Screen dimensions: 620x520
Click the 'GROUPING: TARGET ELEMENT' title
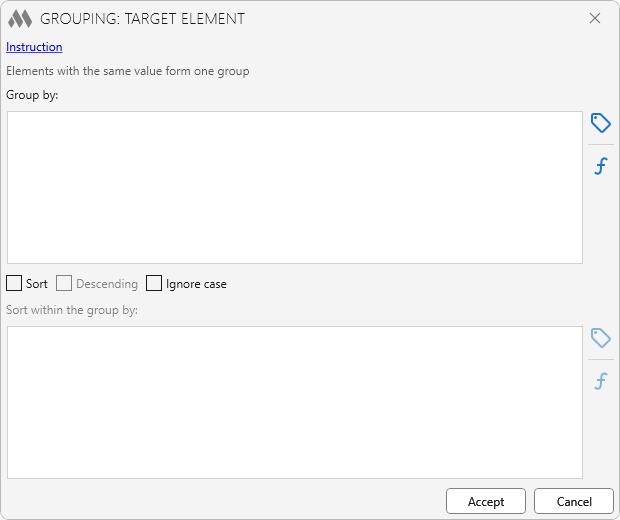142,19
